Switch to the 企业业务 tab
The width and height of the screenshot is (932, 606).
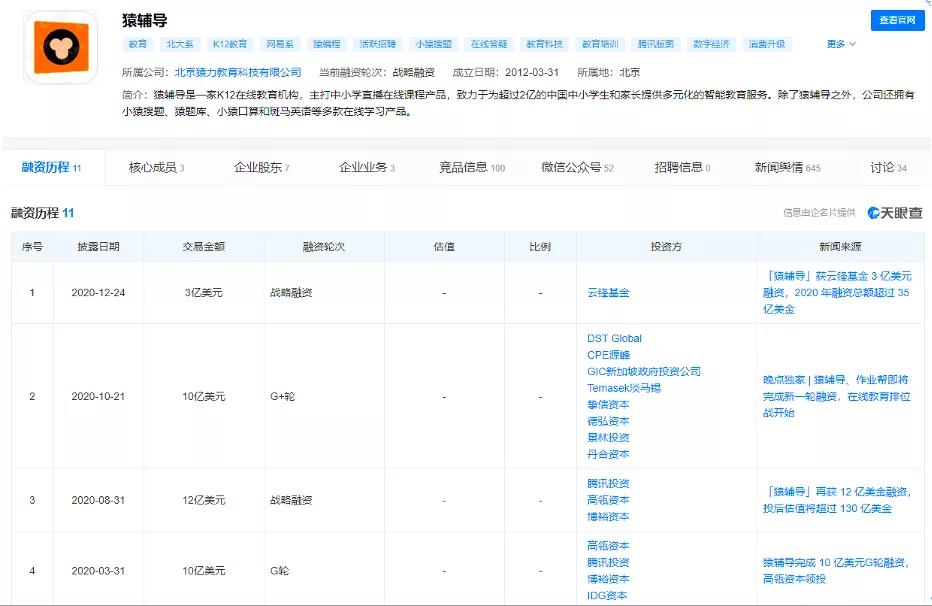coord(367,168)
